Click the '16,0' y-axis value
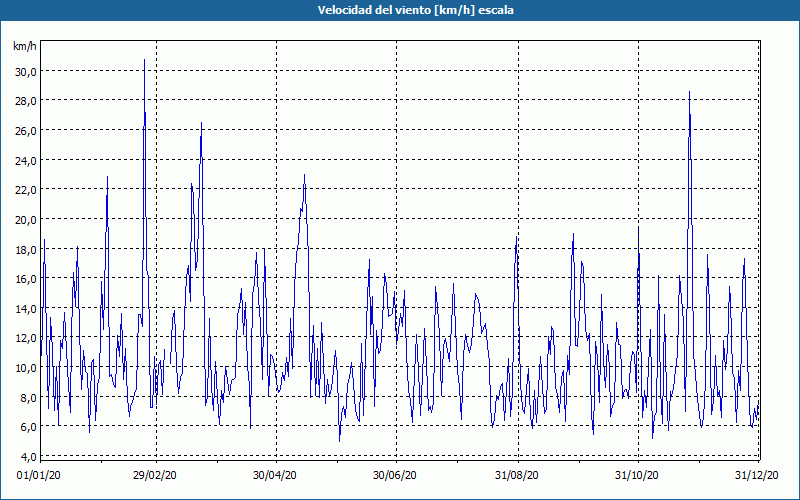 (x=26, y=279)
